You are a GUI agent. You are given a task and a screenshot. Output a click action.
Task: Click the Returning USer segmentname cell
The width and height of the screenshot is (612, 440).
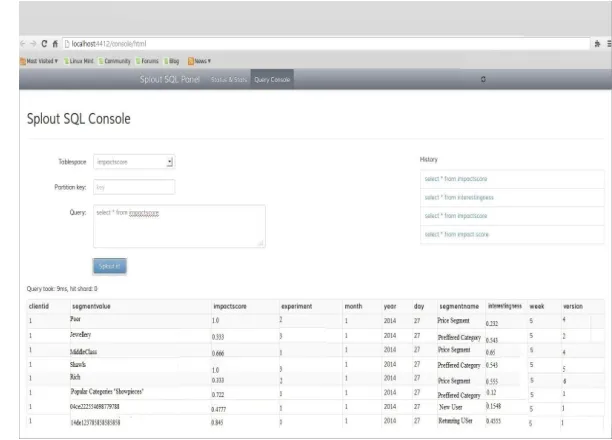[x=455, y=421]
